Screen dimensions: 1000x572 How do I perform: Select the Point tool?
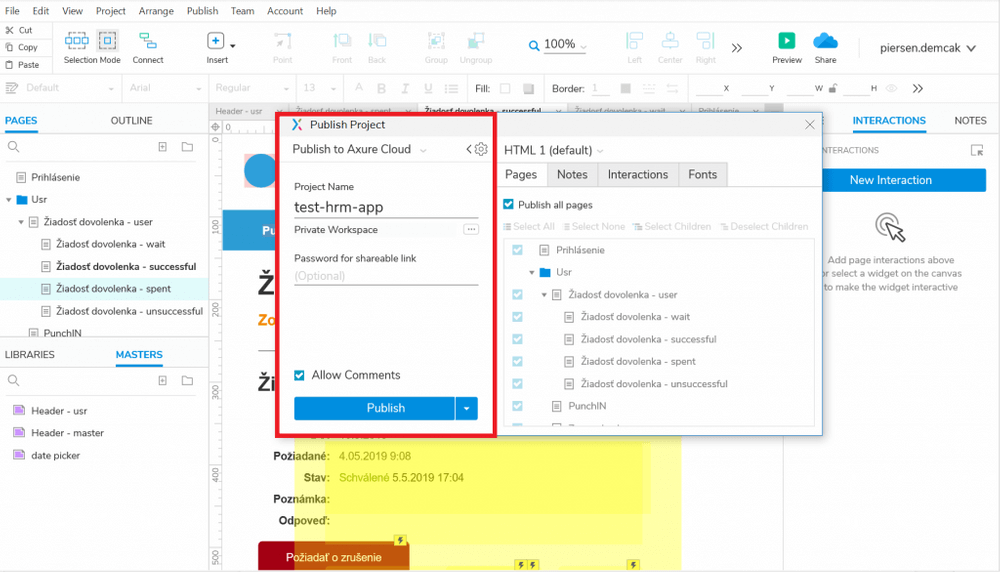pyautogui.click(x=283, y=47)
